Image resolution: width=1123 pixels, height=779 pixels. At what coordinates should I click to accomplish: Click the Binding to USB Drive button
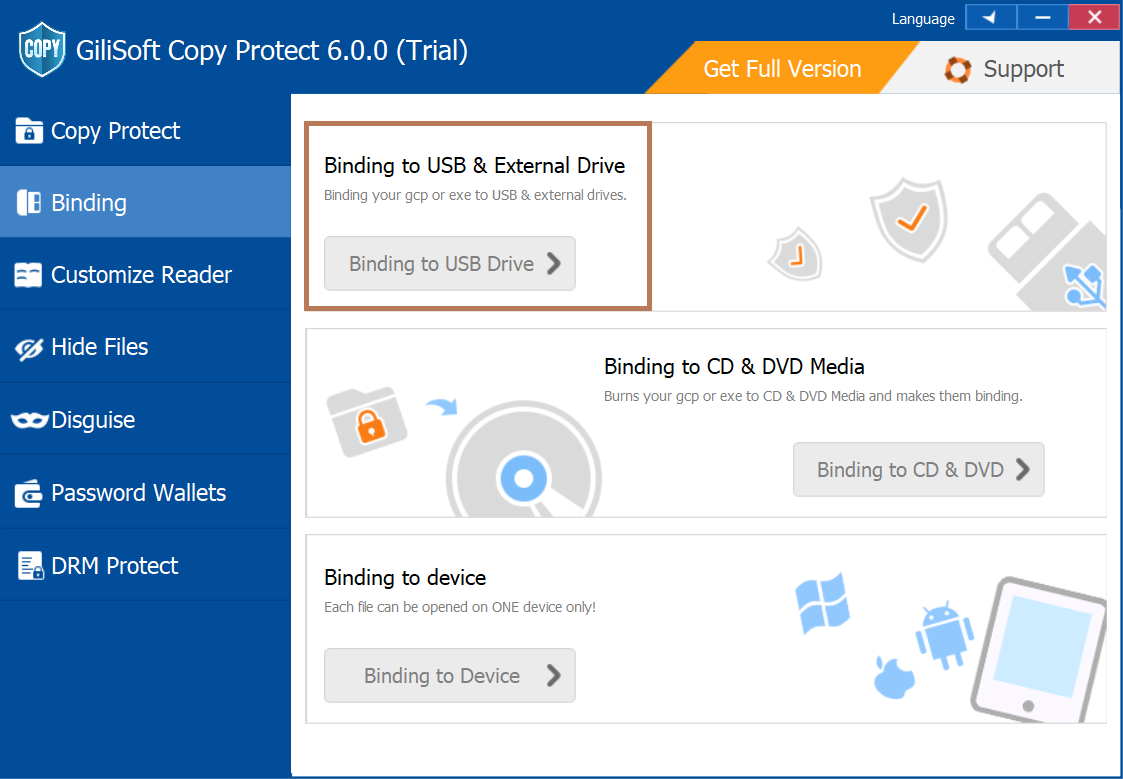pos(450,263)
